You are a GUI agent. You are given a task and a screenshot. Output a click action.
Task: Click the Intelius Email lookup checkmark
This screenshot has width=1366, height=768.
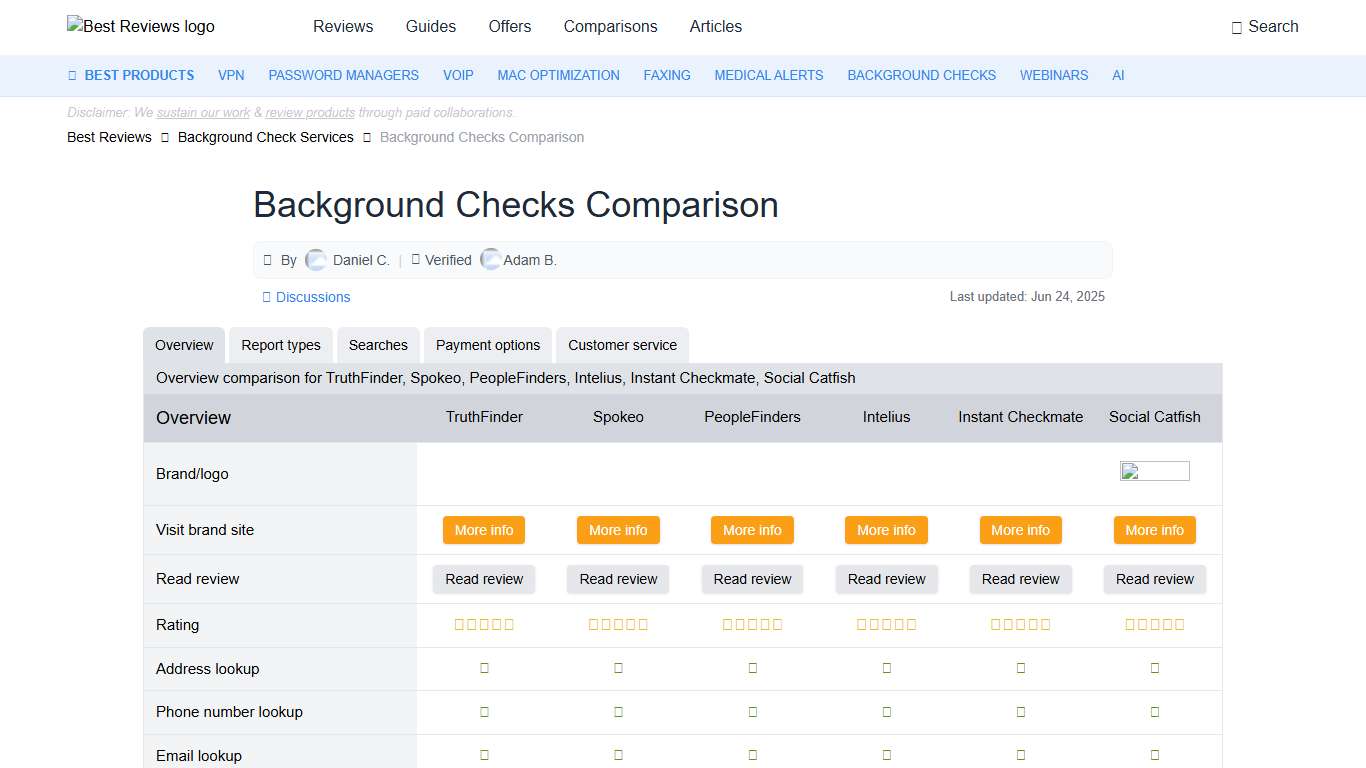click(886, 755)
